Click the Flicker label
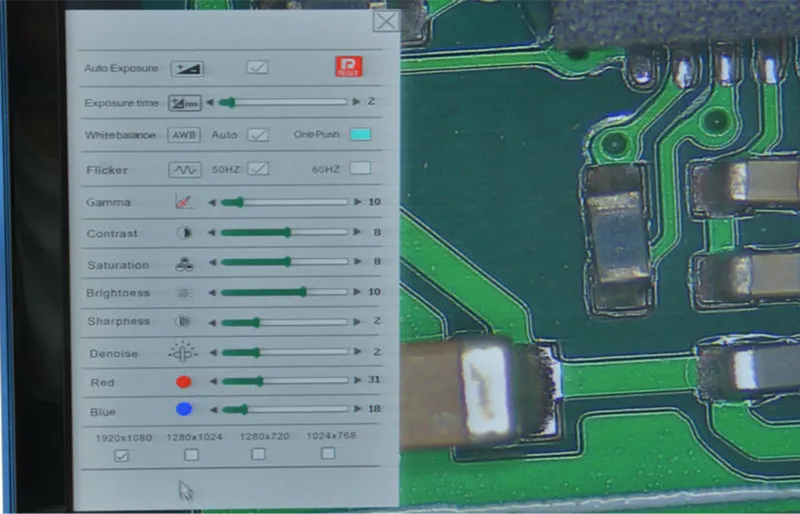The image size is (800, 514). 107,170
